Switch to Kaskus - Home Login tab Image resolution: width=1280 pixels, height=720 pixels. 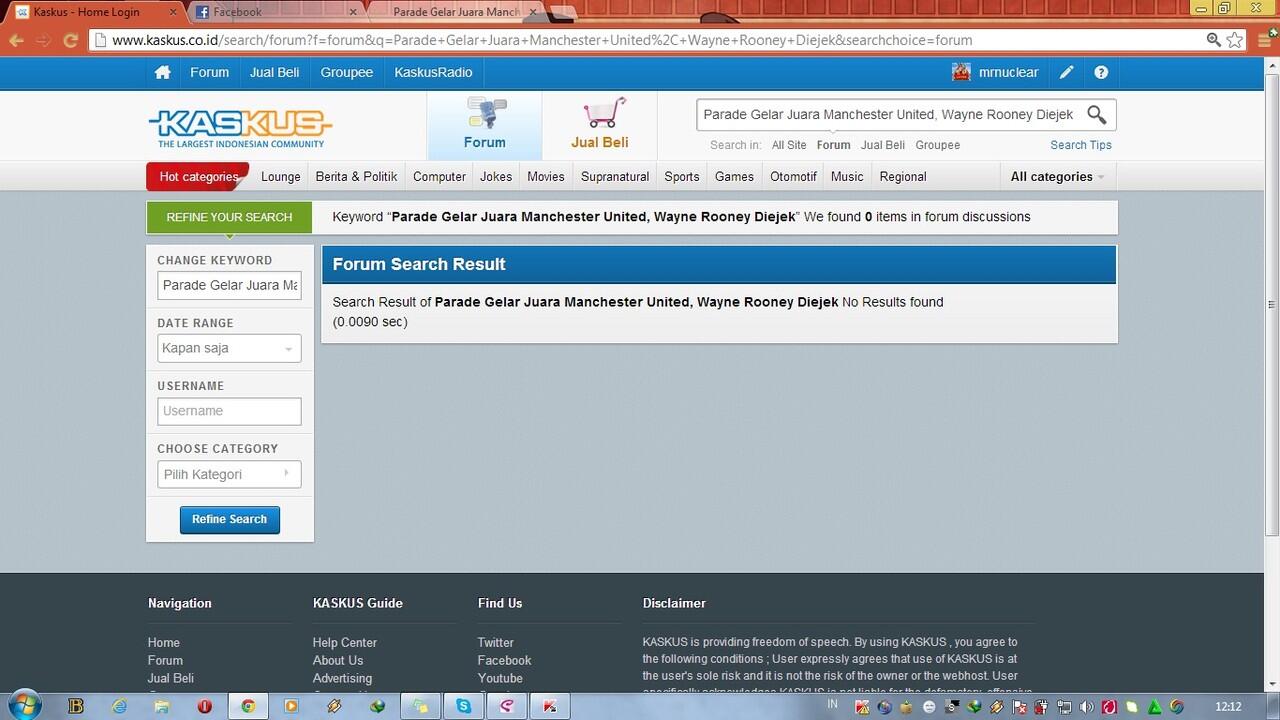click(95, 12)
